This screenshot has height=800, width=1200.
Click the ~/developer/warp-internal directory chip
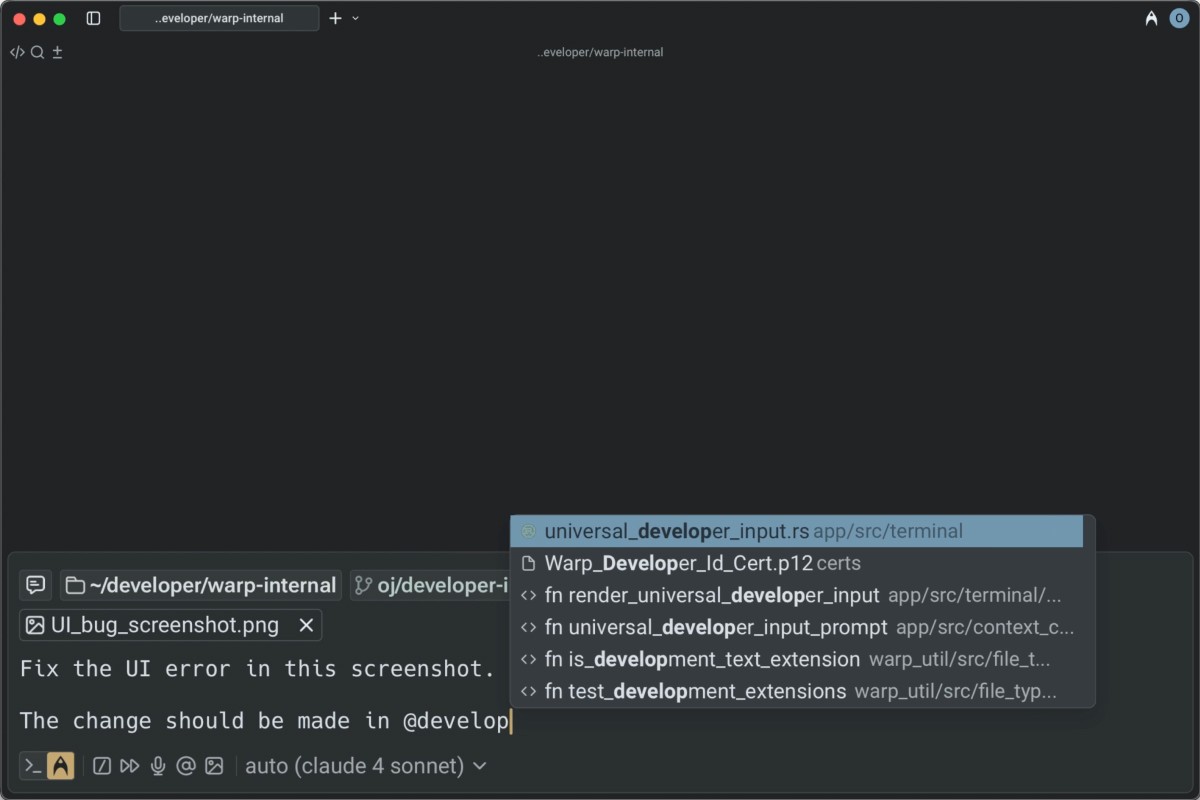pyautogui.click(x=201, y=585)
